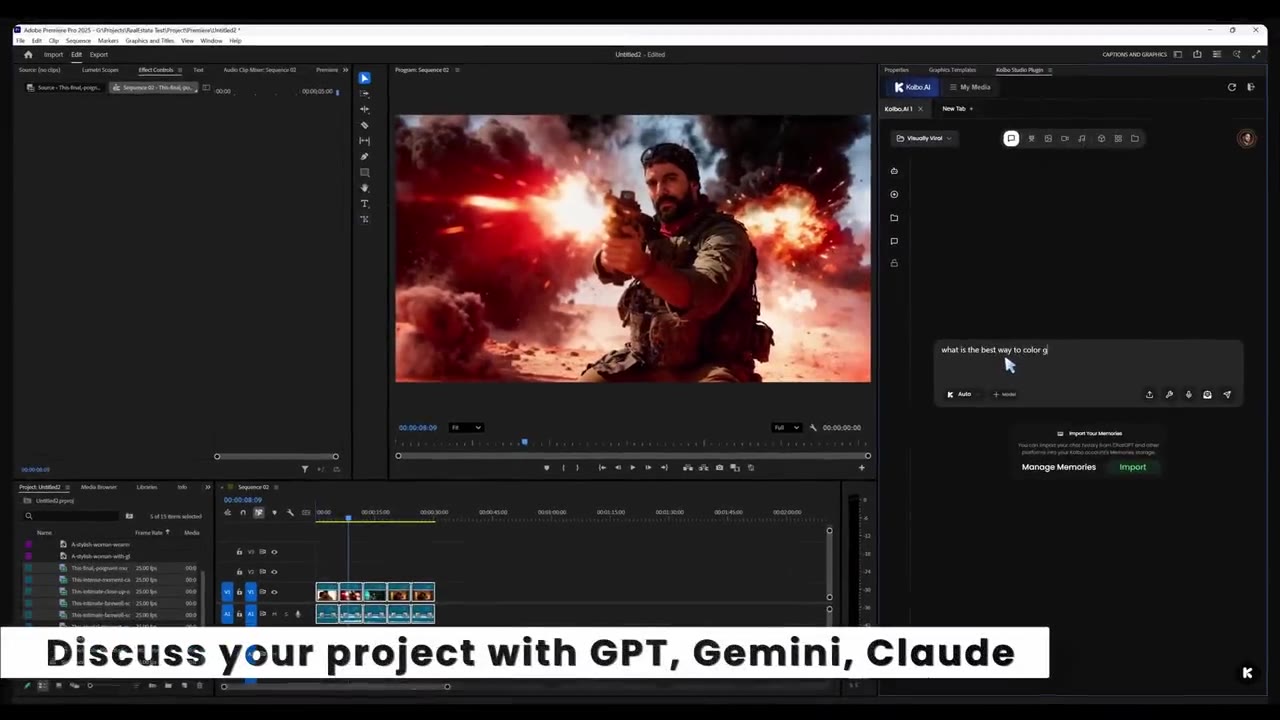Toggle linked selection in timeline
The image size is (1280, 720).
click(258, 513)
